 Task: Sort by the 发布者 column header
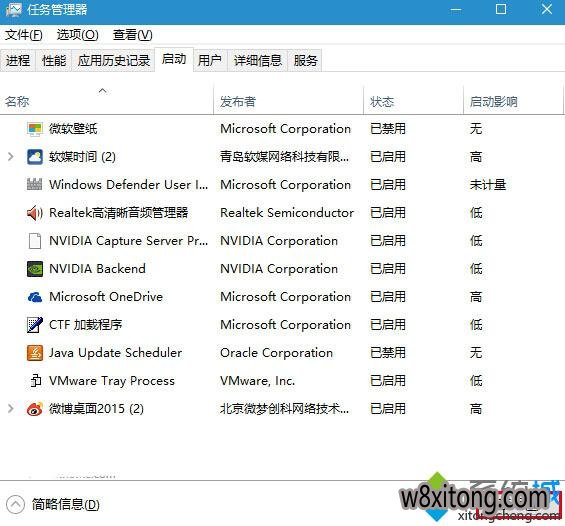(x=289, y=100)
